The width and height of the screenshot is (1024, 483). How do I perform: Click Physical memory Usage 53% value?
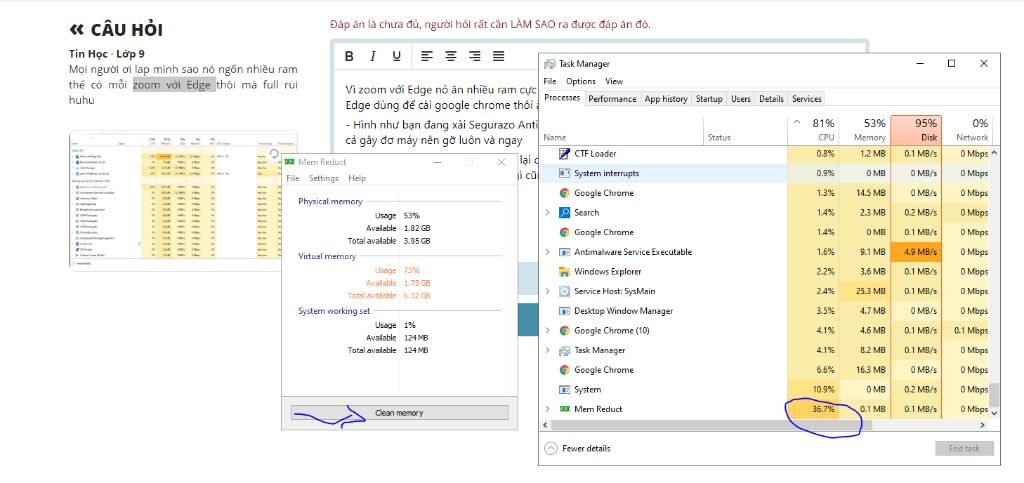click(x=411, y=215)
